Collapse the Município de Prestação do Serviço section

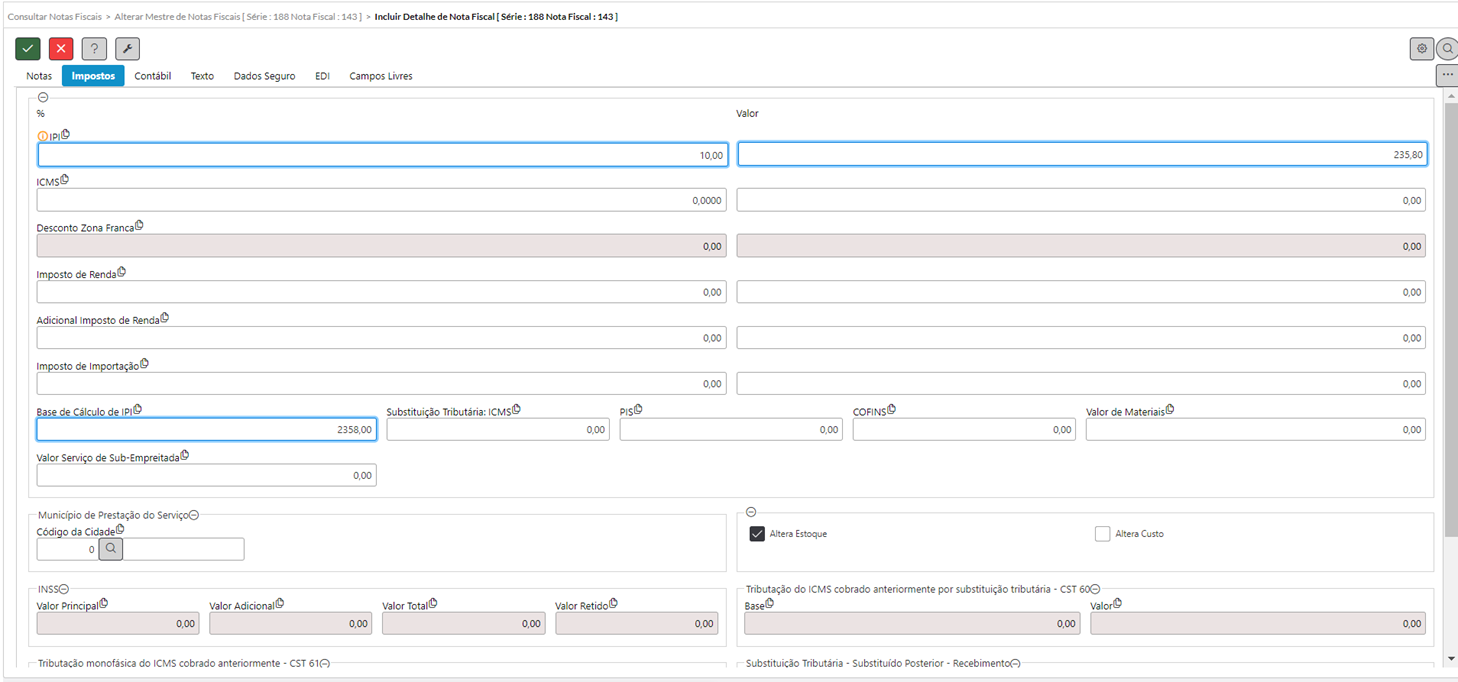point(194,515)
